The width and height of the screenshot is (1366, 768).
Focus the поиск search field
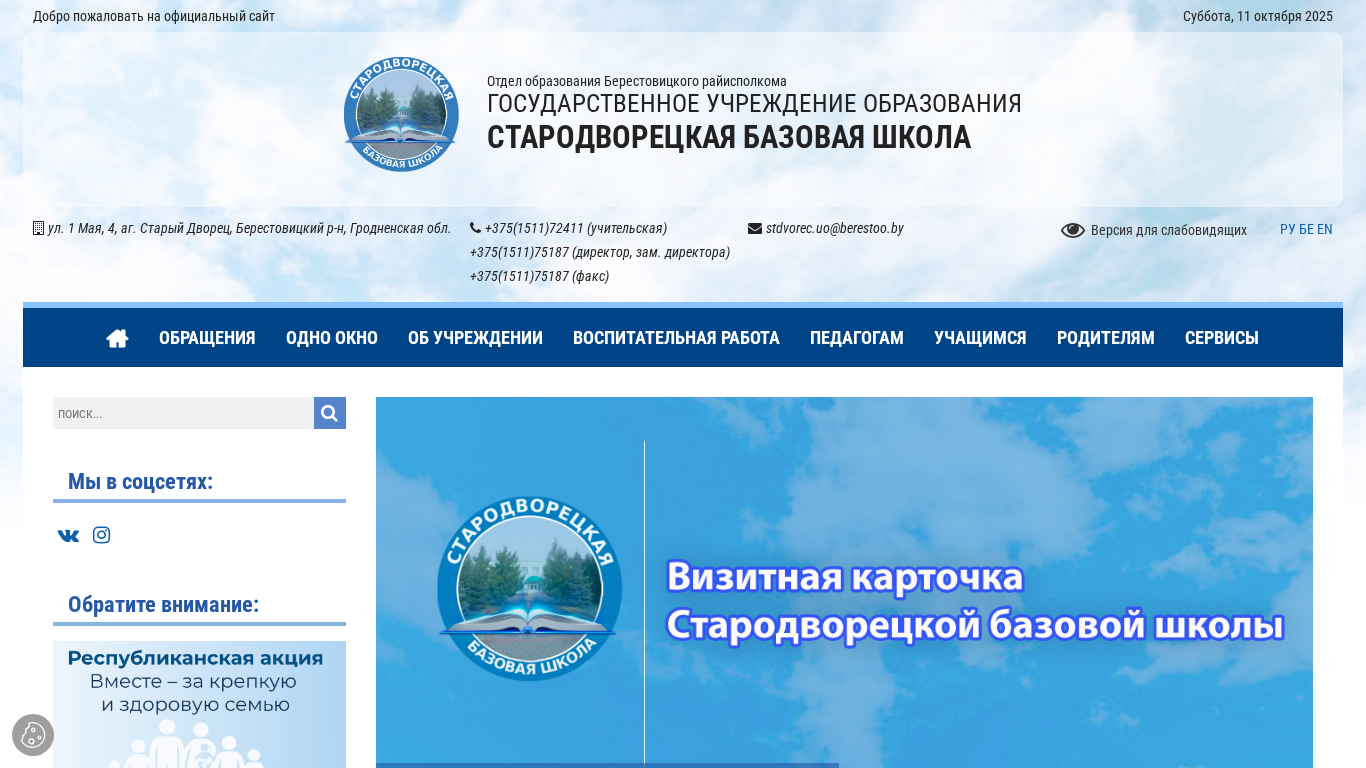(x=183, y=413)
